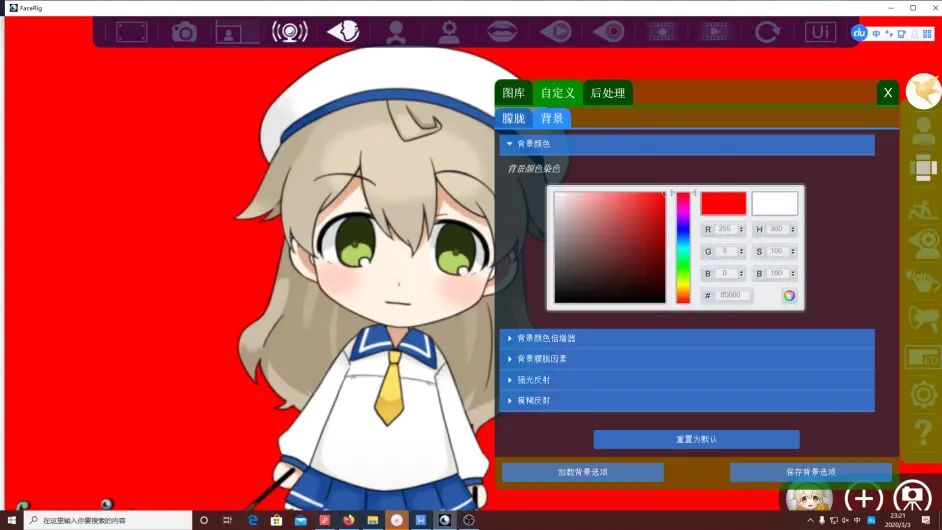
Task: Click the eye-shaped play performance icon
Action: click(555, 31)
